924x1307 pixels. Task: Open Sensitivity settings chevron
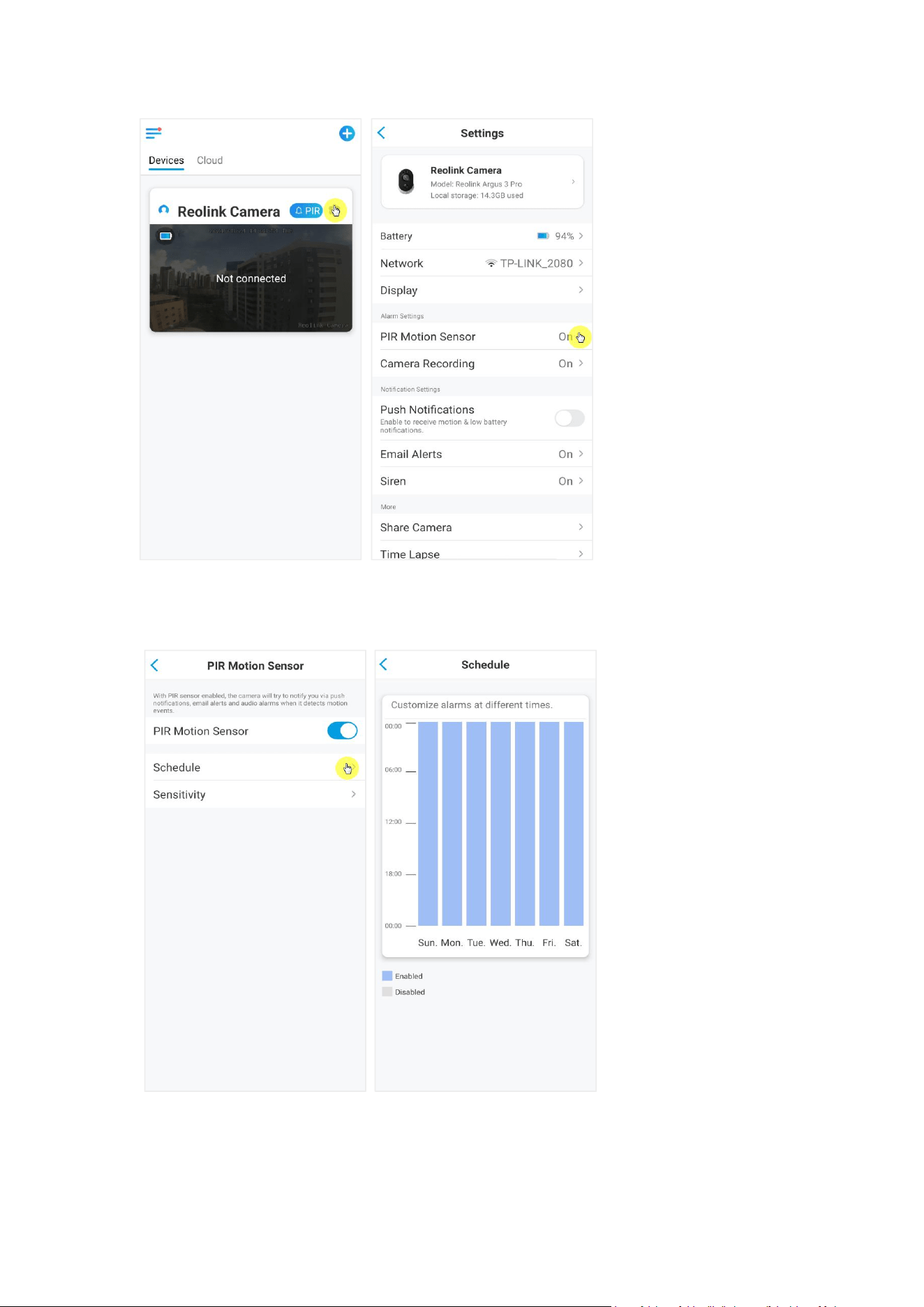point(354,795)
